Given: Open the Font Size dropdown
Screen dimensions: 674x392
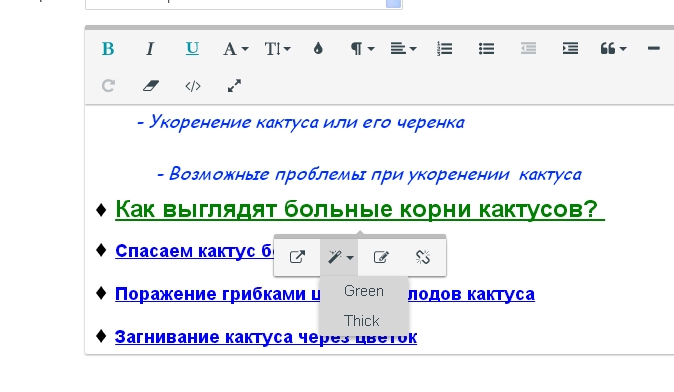Looking at the screenshot, I should [x=277, y=49].
